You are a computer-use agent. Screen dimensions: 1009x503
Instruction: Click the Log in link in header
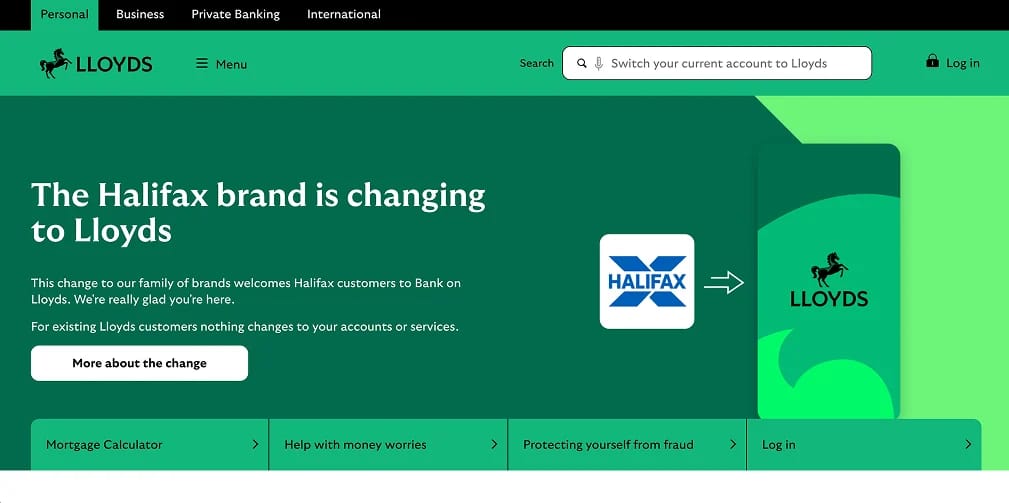963,63
